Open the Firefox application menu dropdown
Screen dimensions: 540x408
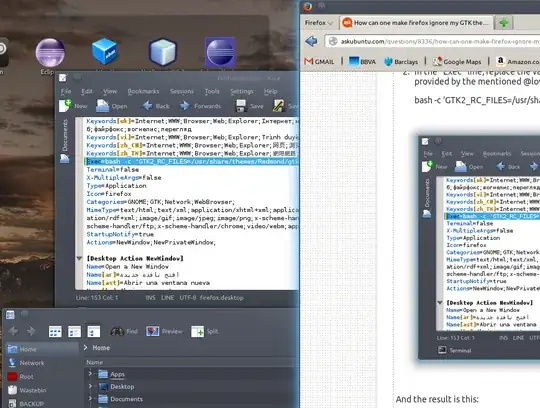click(318, 23)
